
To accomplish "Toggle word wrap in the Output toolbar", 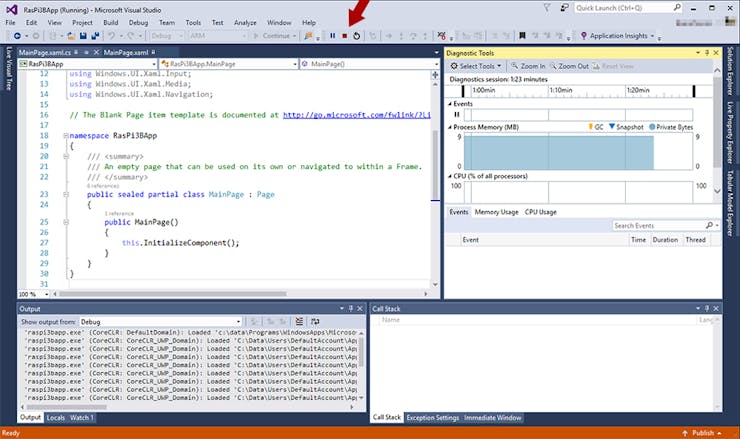I will (x=315, y=321).
